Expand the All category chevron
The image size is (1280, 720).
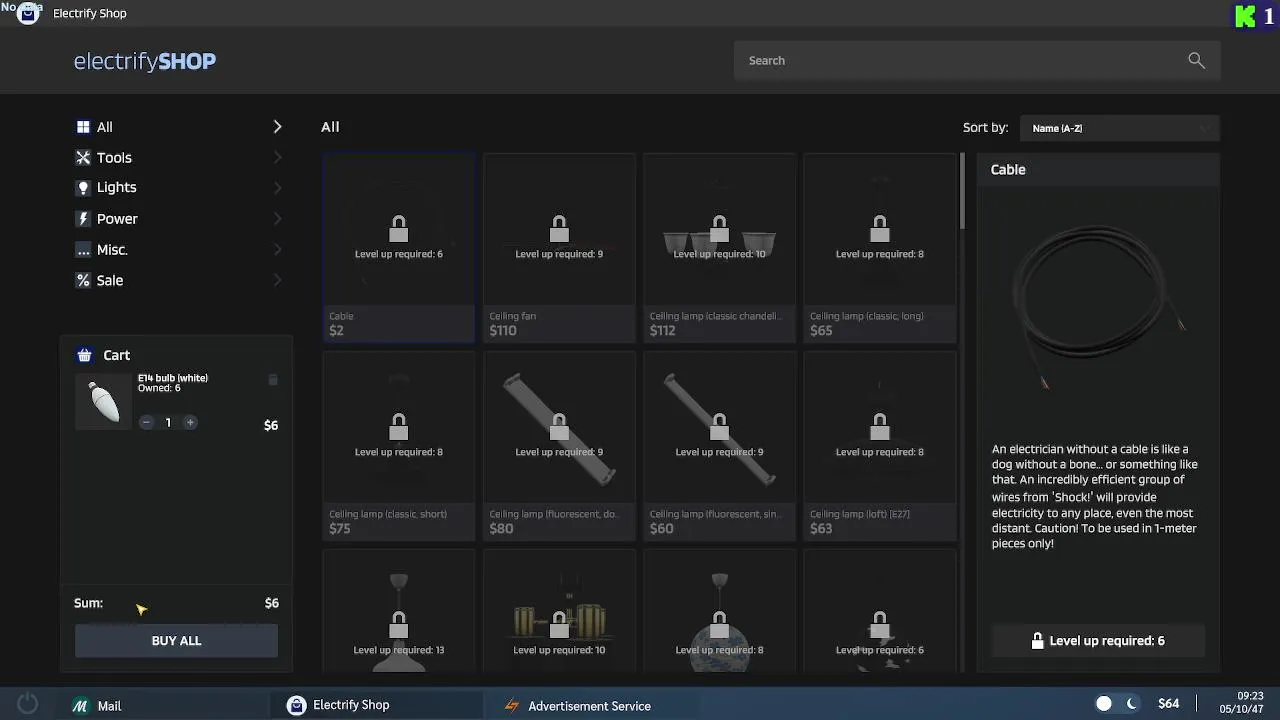[277, 127]
